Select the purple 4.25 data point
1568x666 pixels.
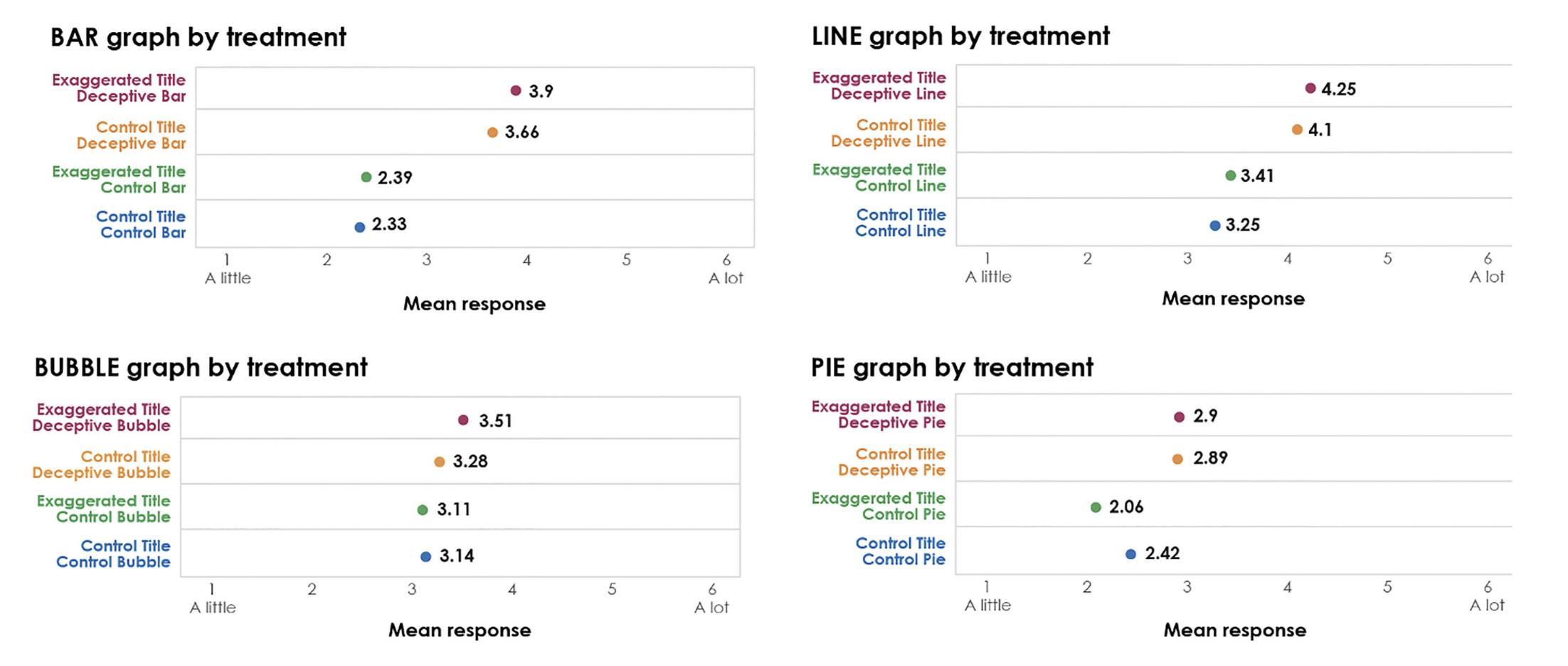coord(1310,88)
